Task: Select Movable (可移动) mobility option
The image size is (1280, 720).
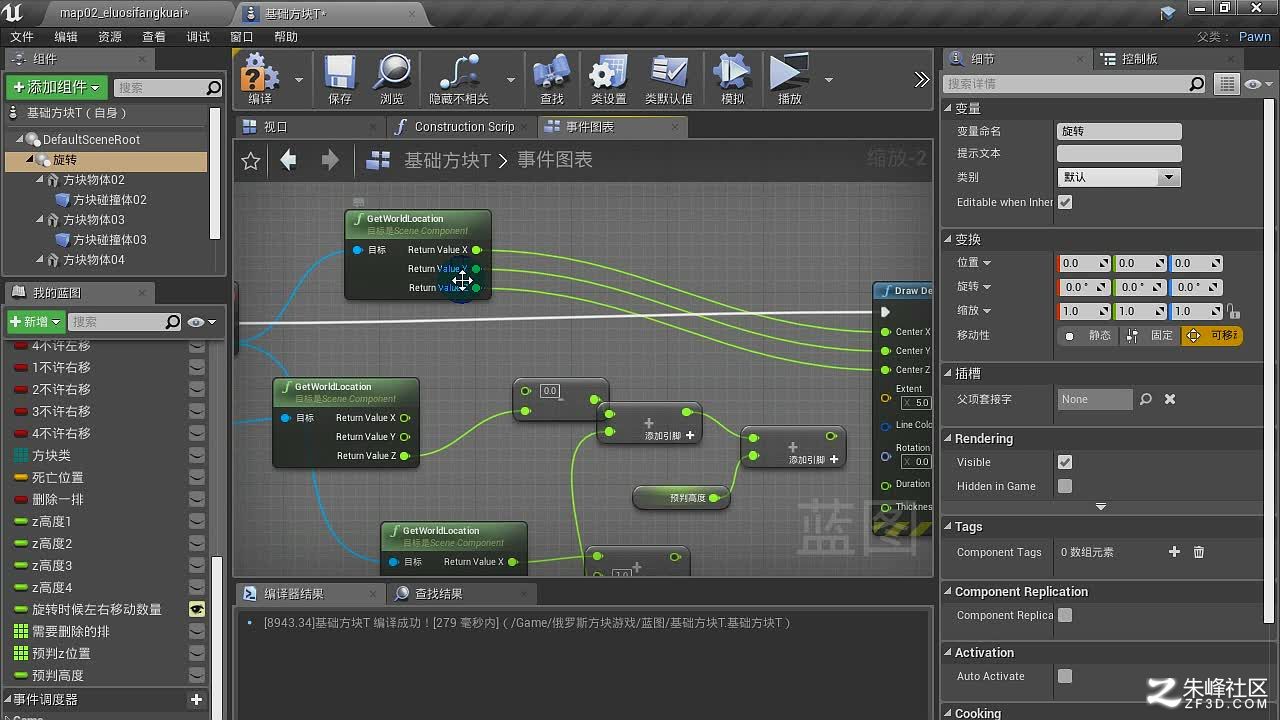Action: coord(1212,336)
